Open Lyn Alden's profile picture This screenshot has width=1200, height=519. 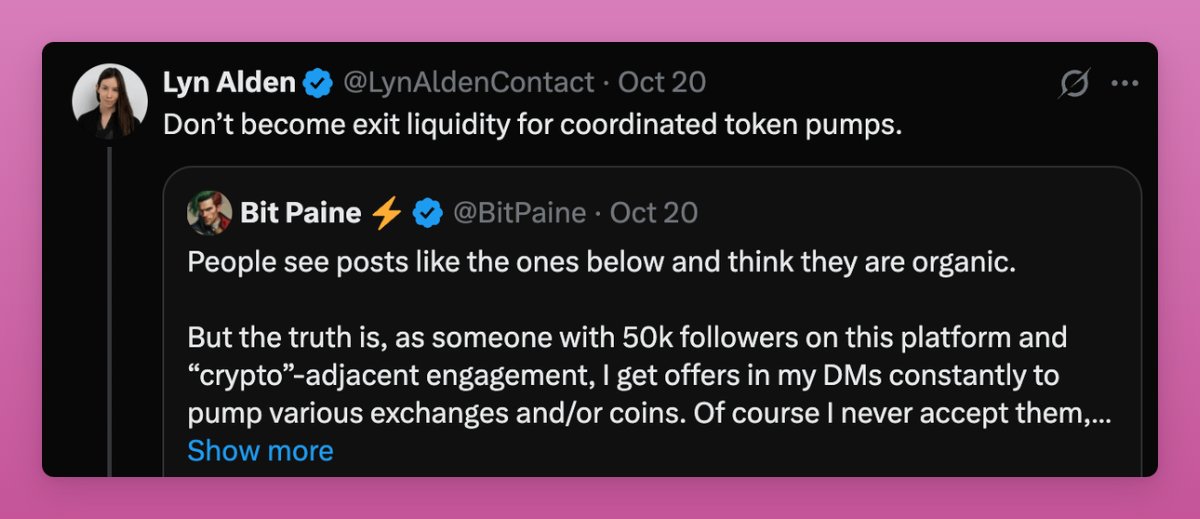110,101
